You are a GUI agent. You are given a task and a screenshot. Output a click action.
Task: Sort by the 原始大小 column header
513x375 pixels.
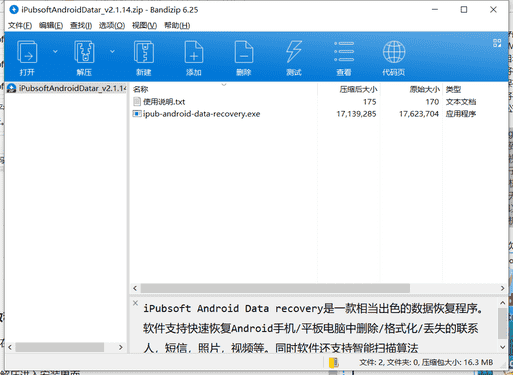point(425,89)
